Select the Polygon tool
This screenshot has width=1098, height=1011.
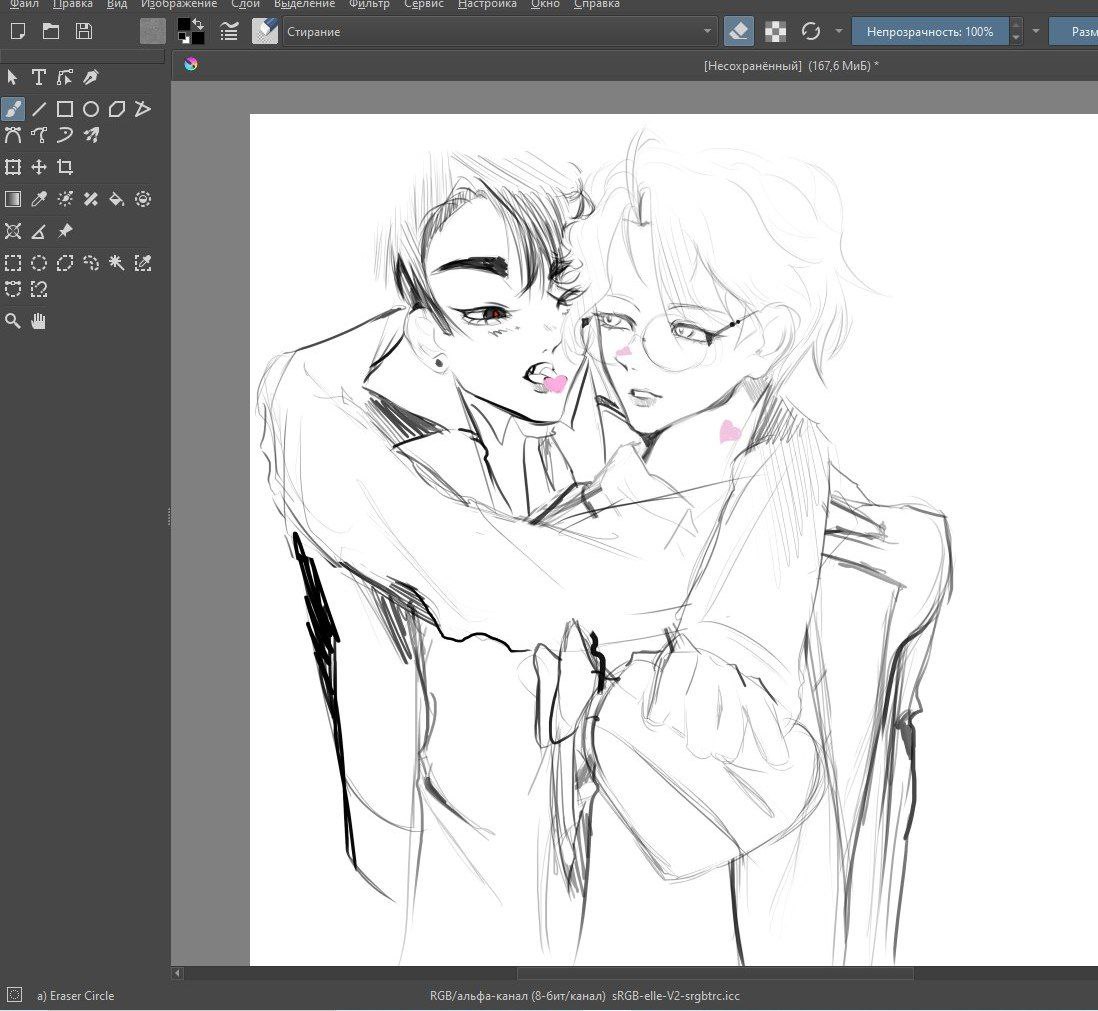click(116, 109)
